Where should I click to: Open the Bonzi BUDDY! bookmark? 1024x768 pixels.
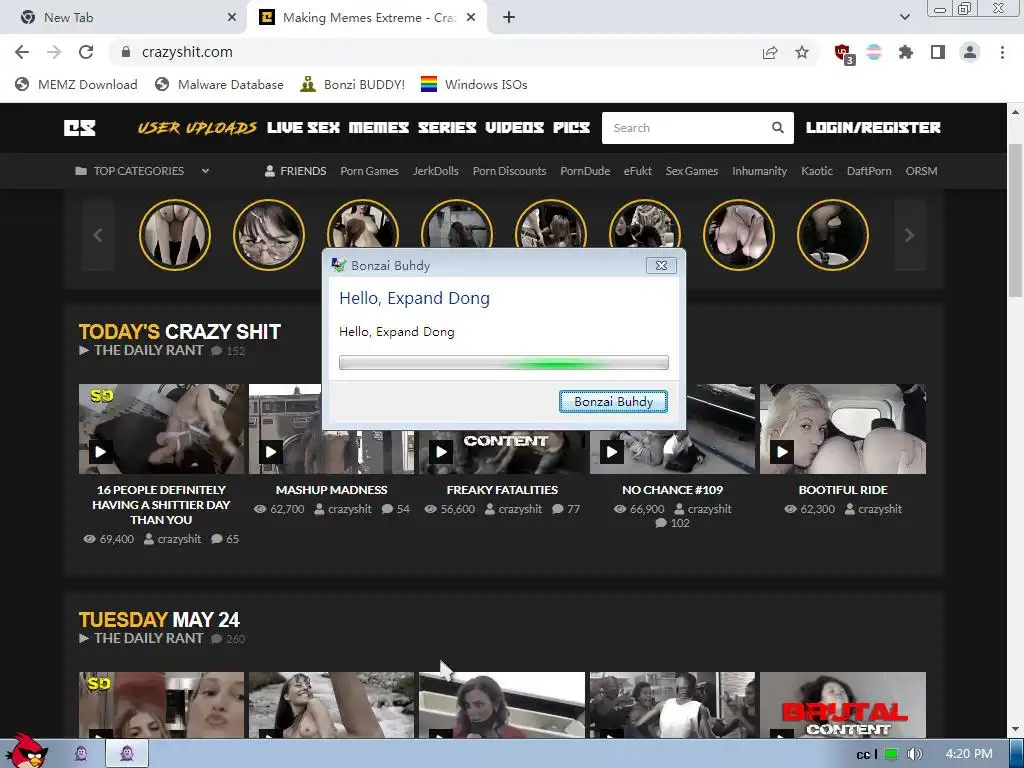pos(353,85)
